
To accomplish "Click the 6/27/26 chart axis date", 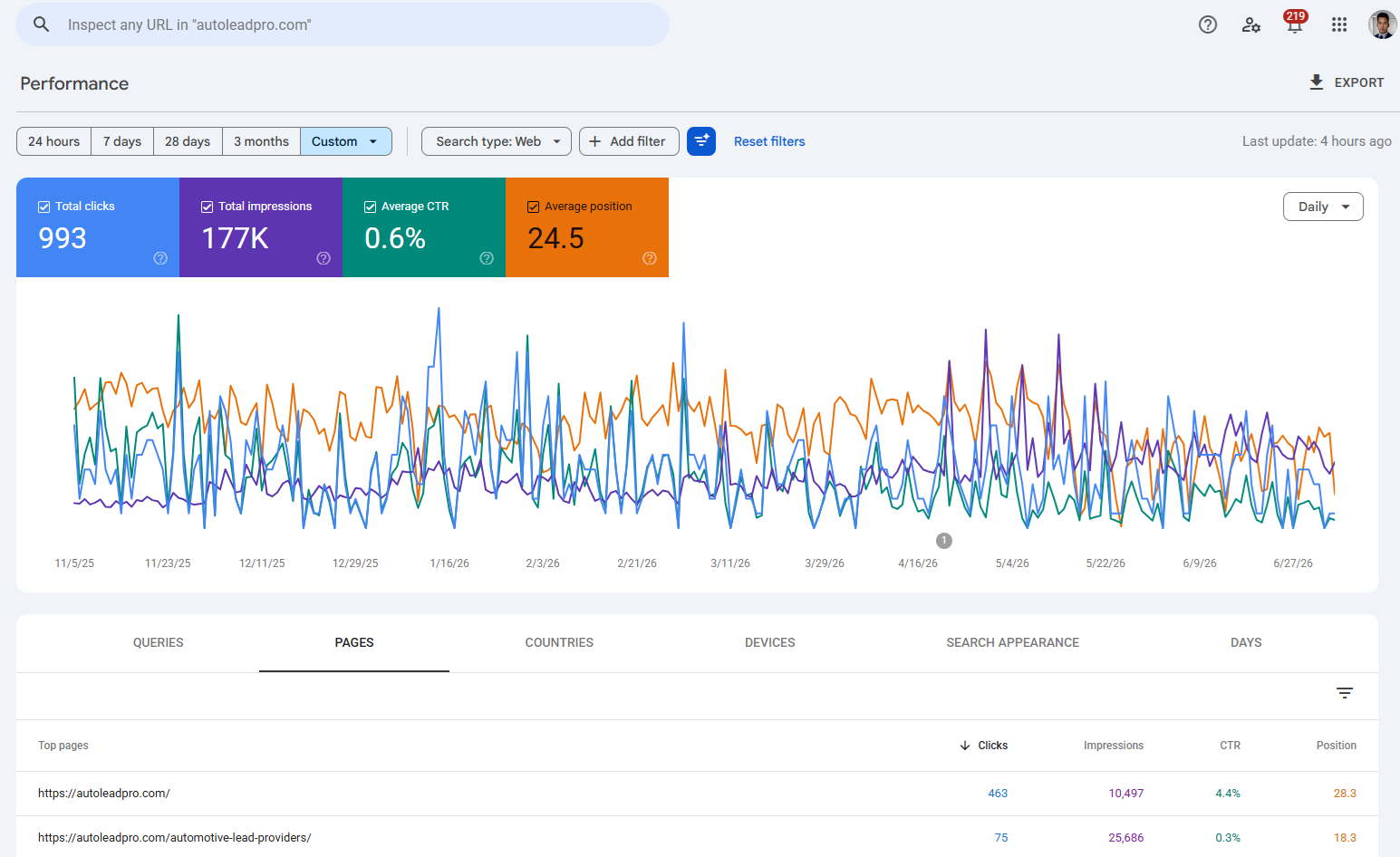I will point(1293,563).
